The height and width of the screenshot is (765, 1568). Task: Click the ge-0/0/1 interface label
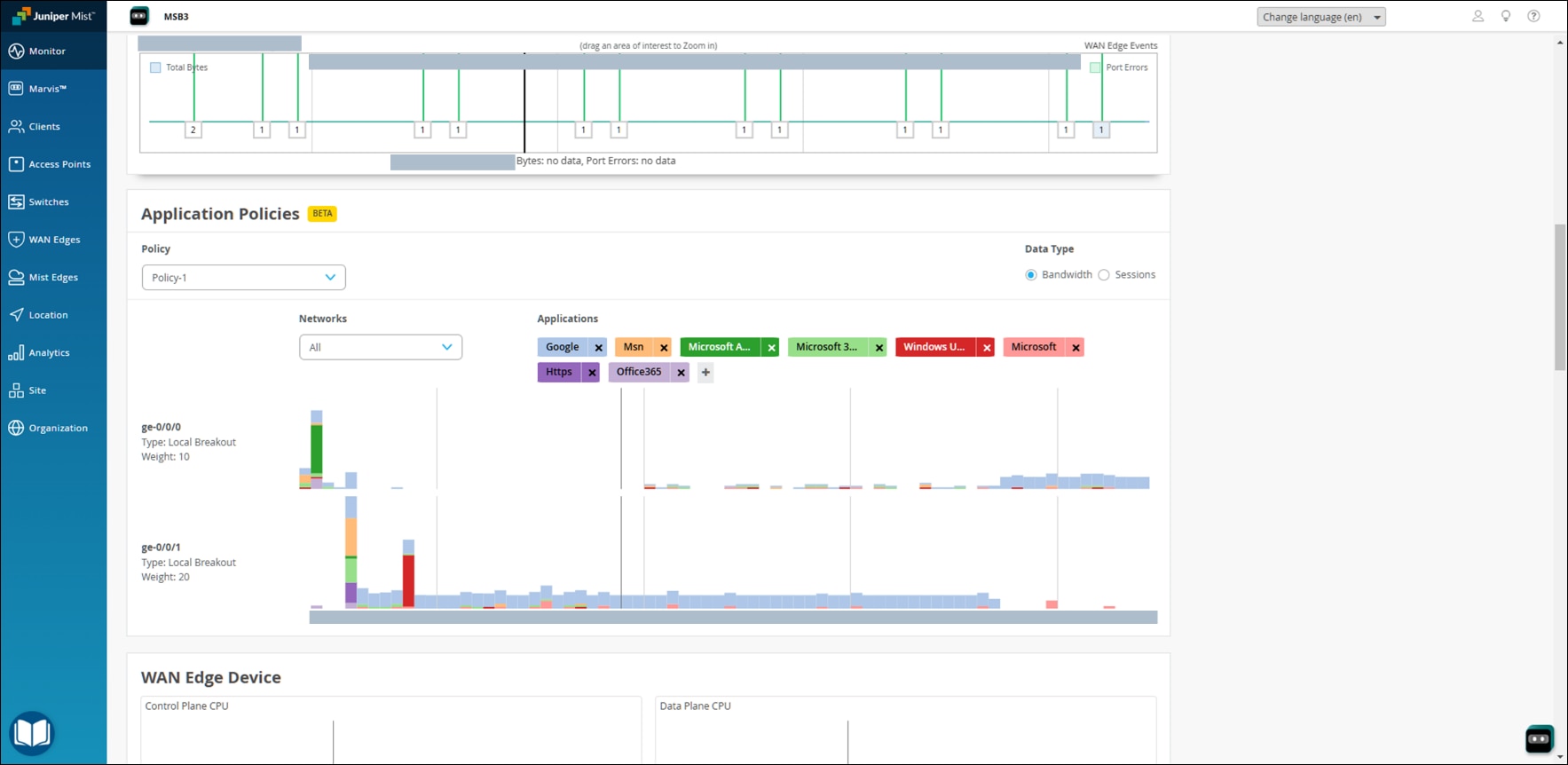[162, 548]
